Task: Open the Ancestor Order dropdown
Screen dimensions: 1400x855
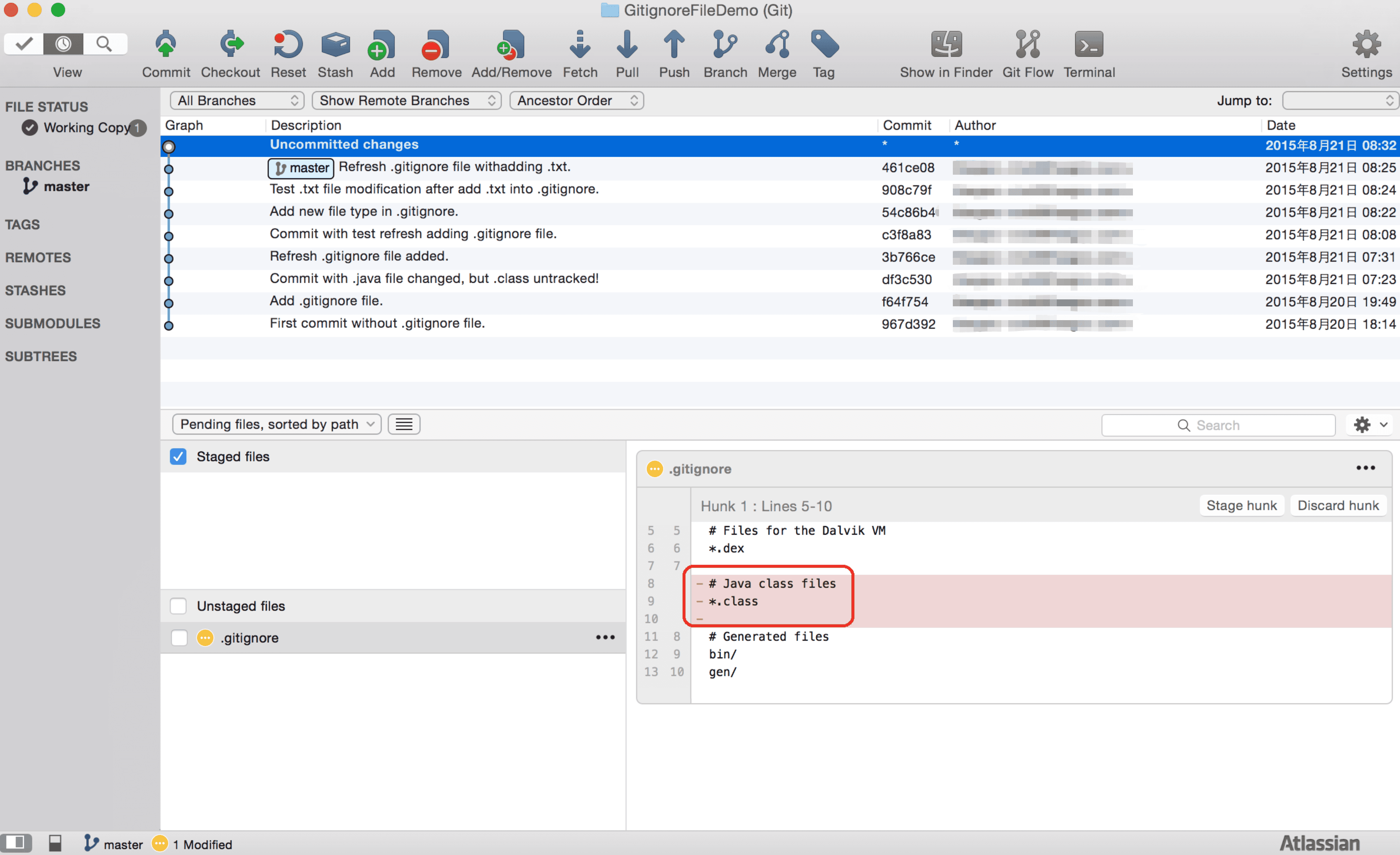Action: tap(576, 100)
